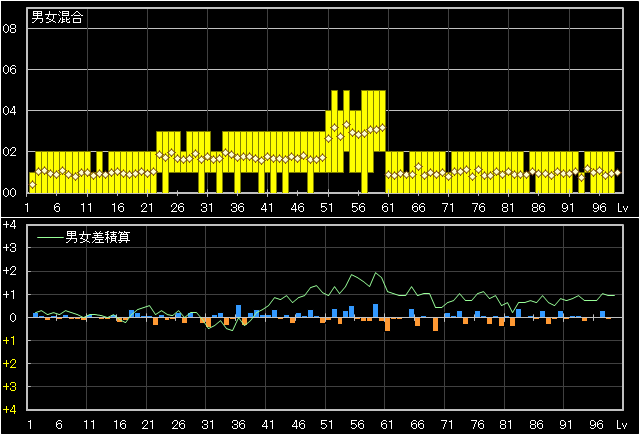
Task: Click x-axis label 21 under the 男女混合 chart
Action: pos(147,208)
